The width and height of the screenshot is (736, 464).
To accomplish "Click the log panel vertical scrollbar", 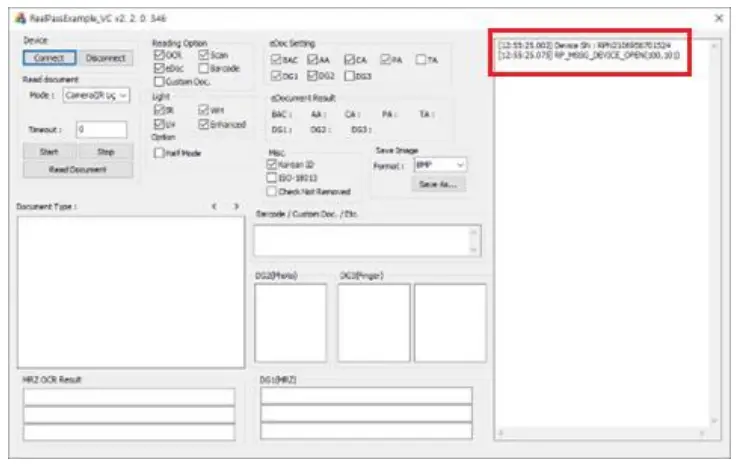I will tap(714, 233).
